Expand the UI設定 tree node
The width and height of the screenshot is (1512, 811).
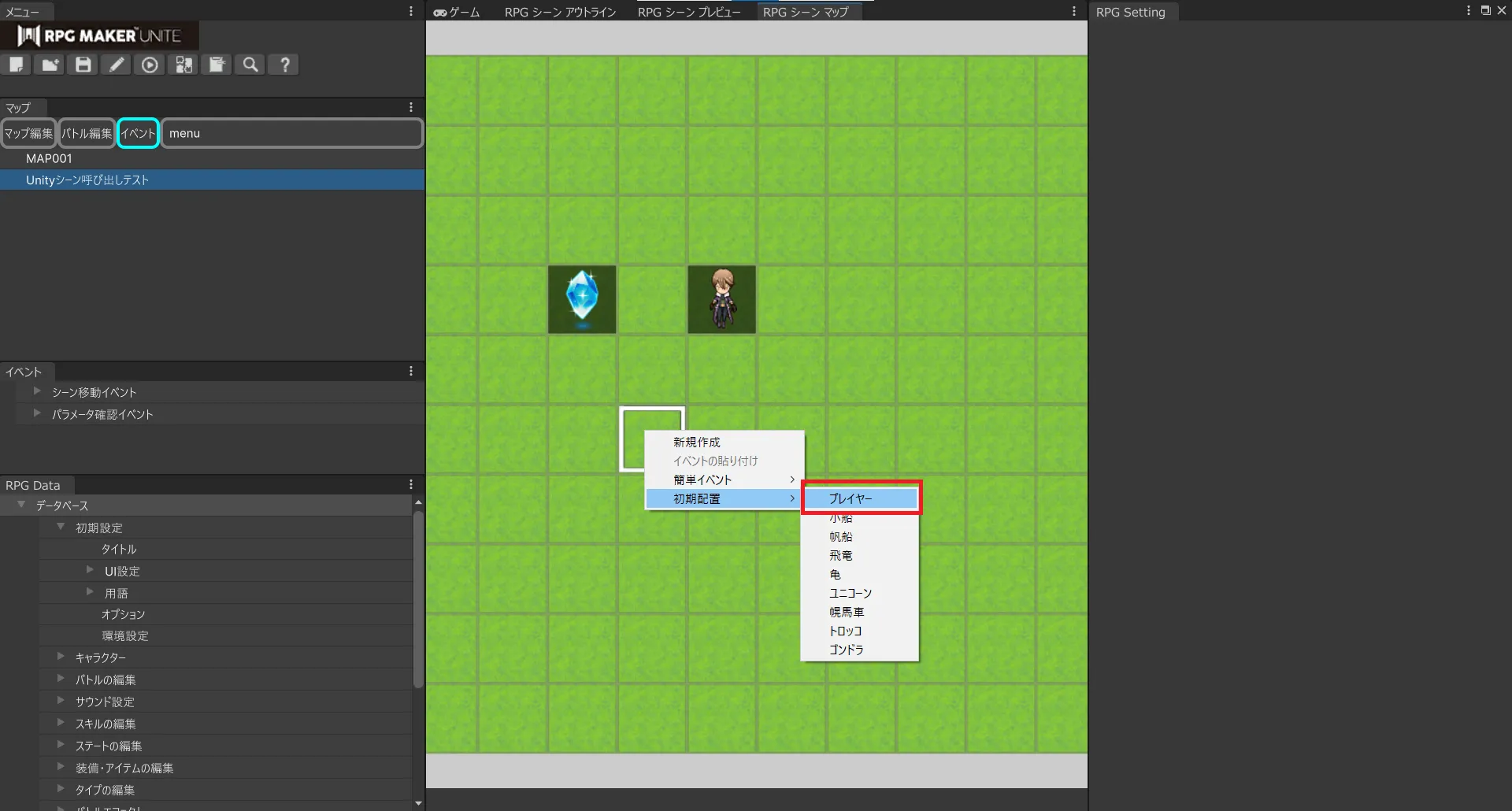coord(90,570)
